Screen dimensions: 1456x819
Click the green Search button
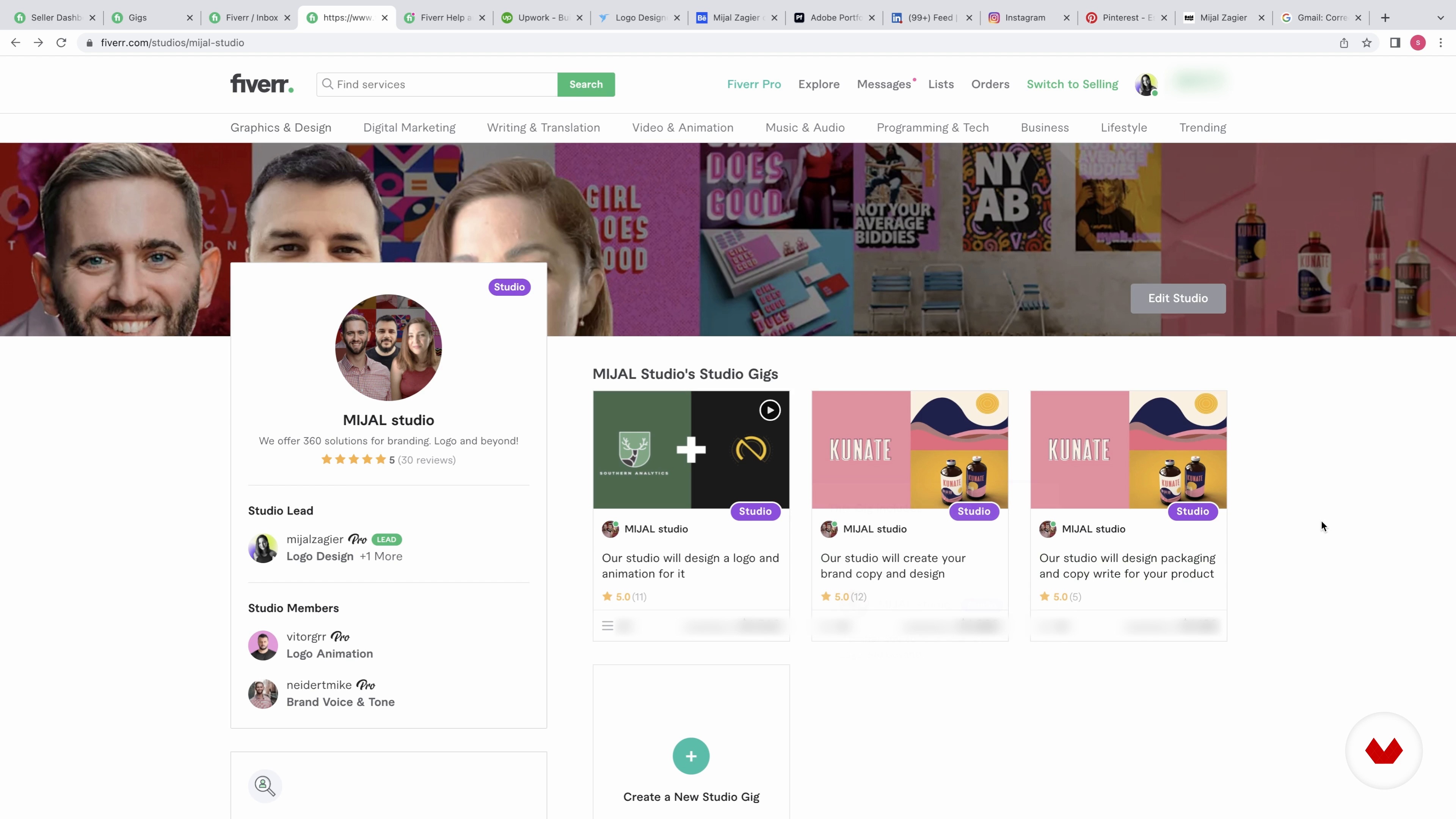pos(585,84)
